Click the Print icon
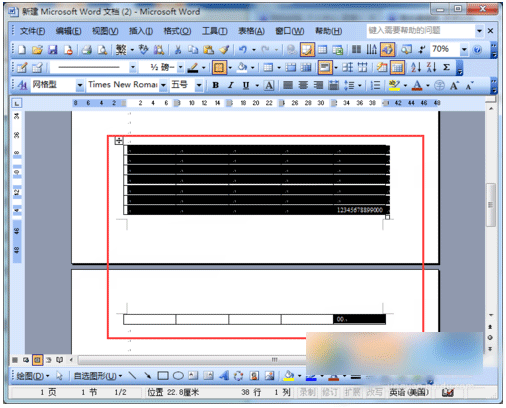506x408 pixels. (x=87, y=50)
